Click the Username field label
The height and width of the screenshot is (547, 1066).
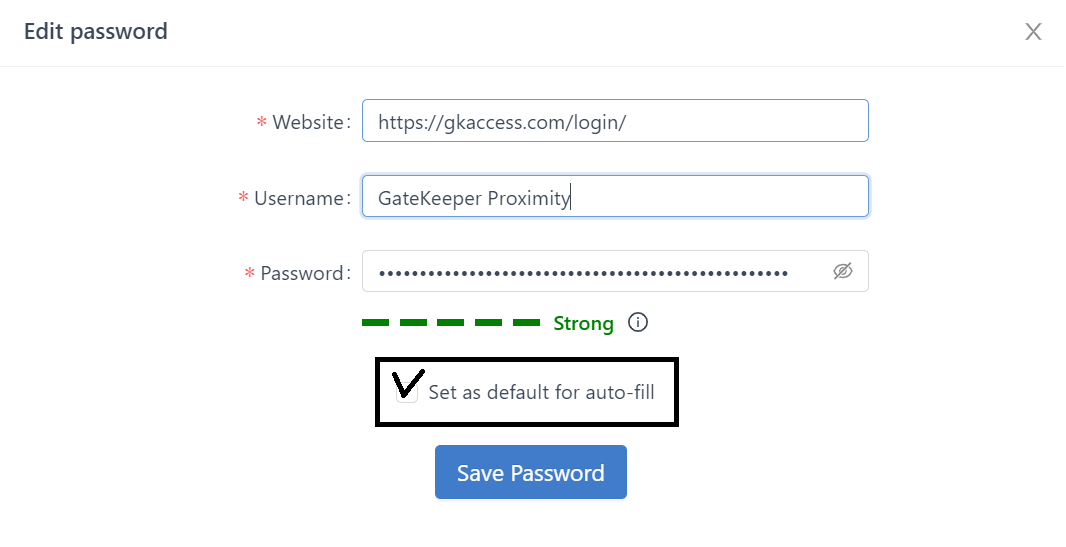[299, 198]
